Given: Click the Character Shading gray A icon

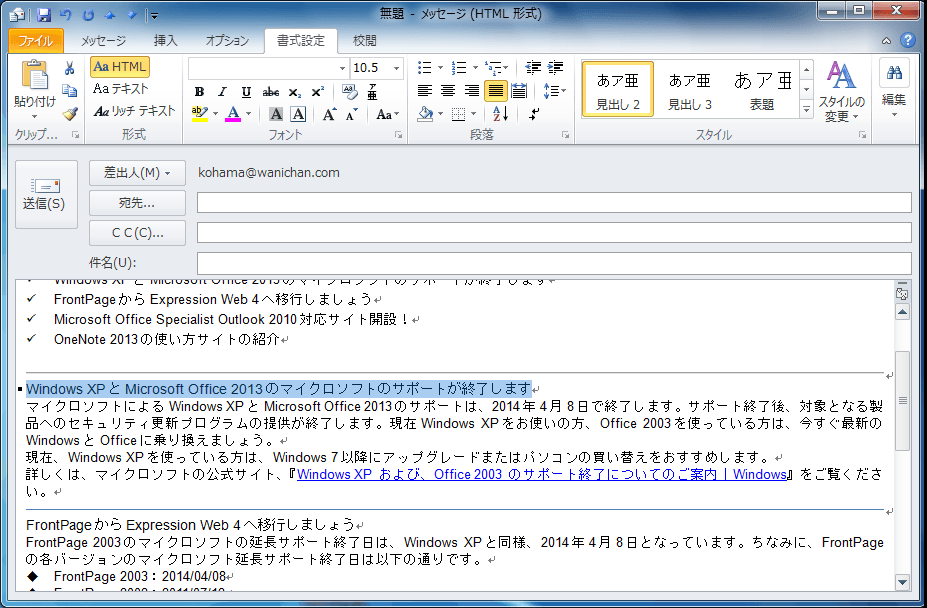Looking at the screenshot, I should [275, 114].
